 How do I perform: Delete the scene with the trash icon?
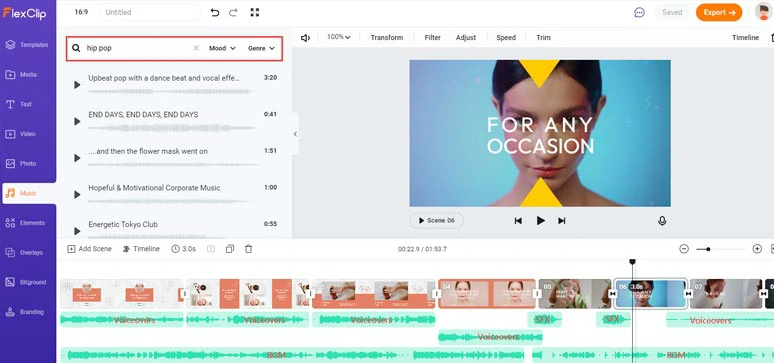coord(248,249)
